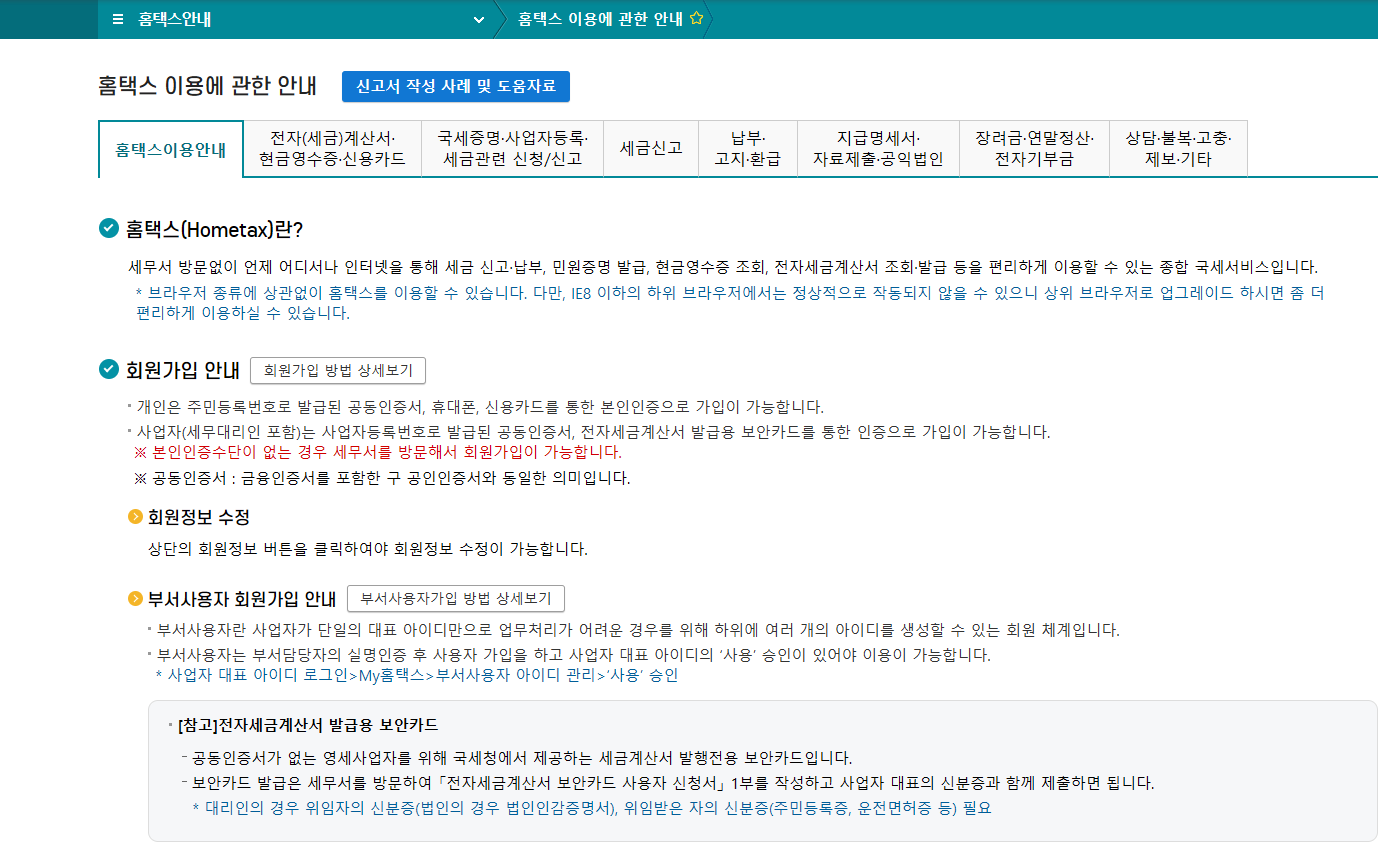This screenshot has width=1378, height=860.
Task: Toggle the favorite star next to 홈택스 이용에 관한 안내
Action: [696, 19]
